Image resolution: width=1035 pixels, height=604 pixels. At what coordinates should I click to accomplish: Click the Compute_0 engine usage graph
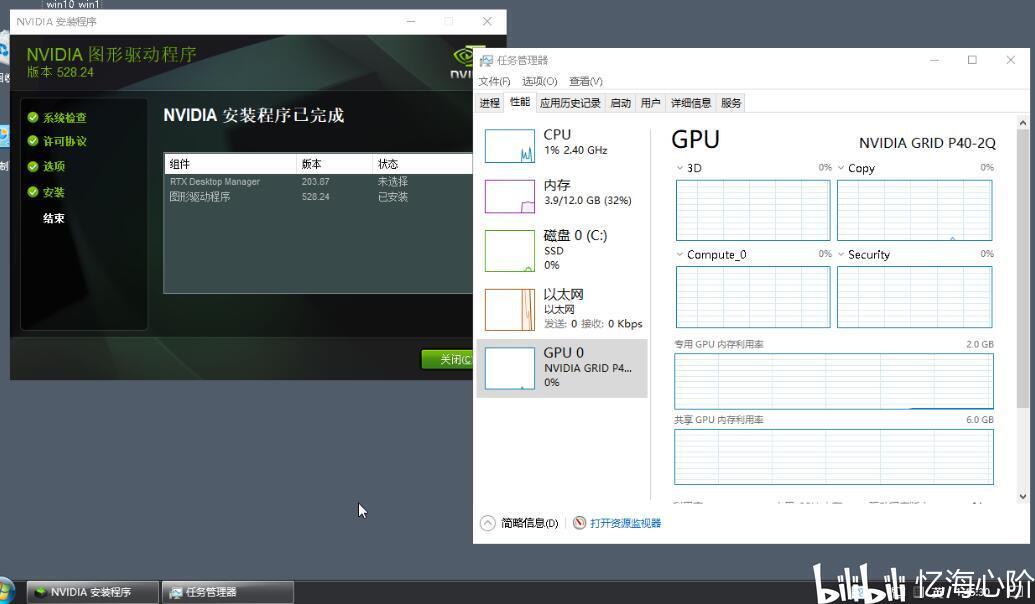tap(752, 296)
